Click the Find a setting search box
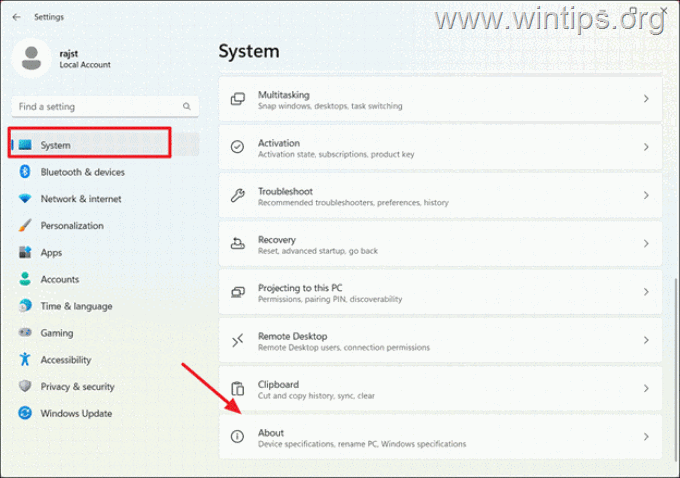Image resolution: width=680 pixels, height=478 pixels. 105,107
